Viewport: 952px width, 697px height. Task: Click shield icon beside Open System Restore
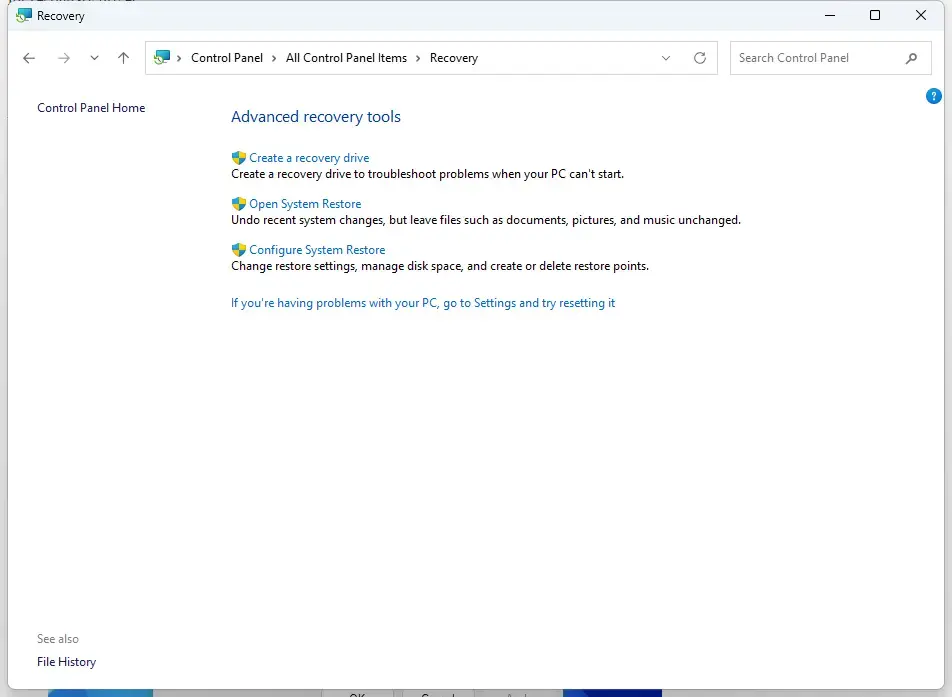[239, 204]
